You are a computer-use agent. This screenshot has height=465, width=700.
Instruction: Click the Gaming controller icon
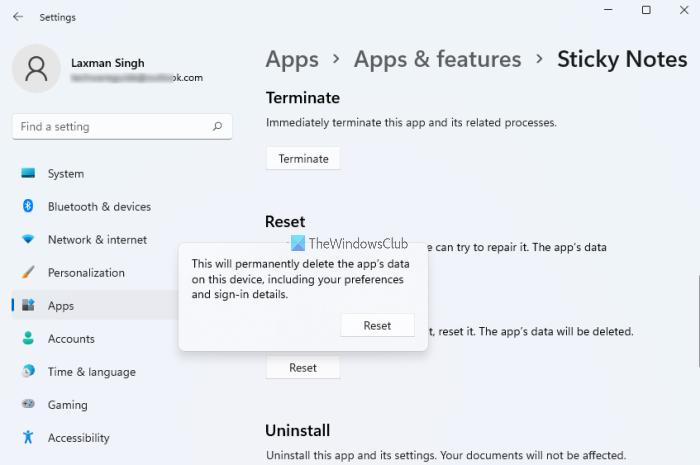pos(28,405)
